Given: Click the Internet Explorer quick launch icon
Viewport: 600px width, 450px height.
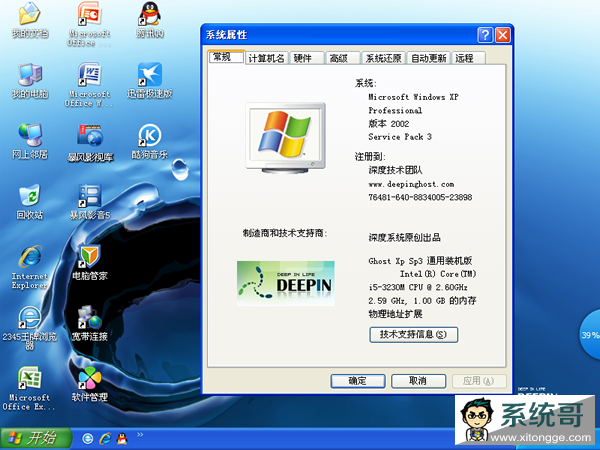Looking at the screenshot, I should [105, 439].
